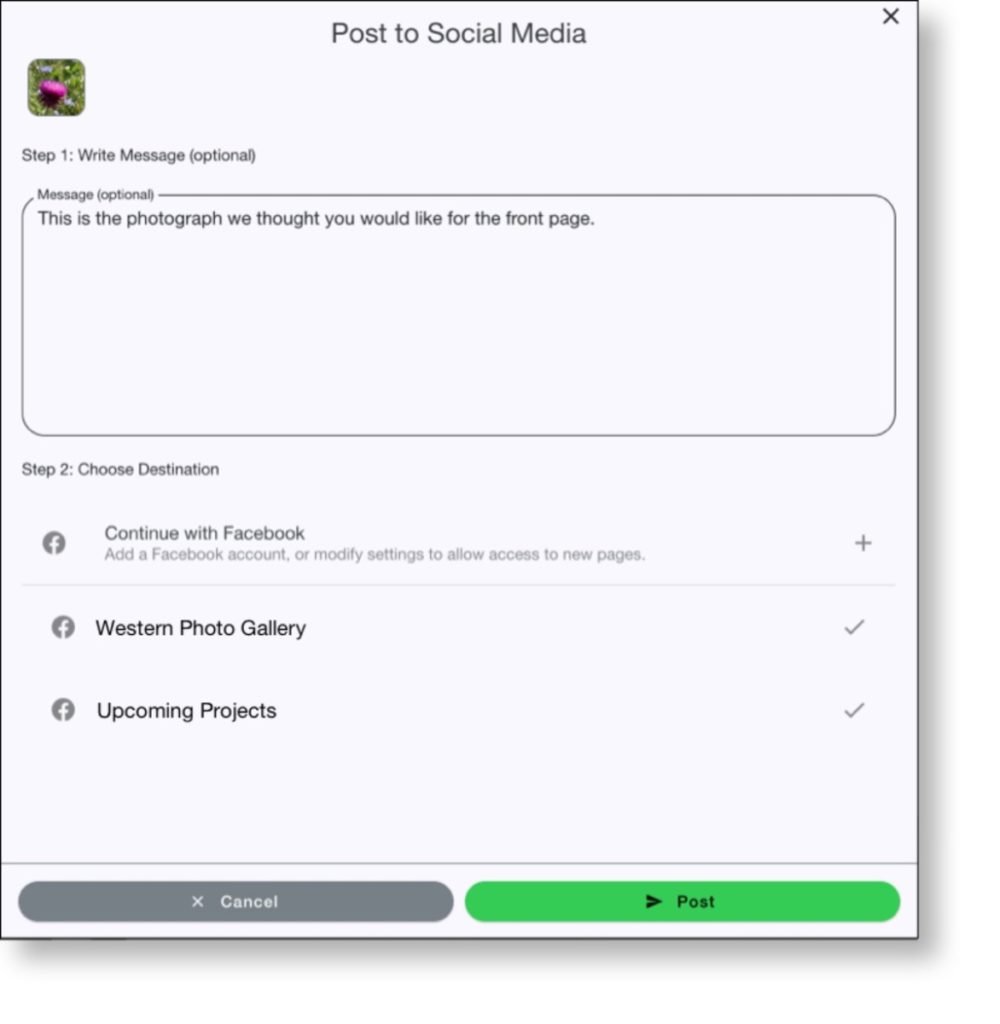Toggle the checkmark for Upcoming Projects
1000x1024 pixels.
(x=854, y=710)
